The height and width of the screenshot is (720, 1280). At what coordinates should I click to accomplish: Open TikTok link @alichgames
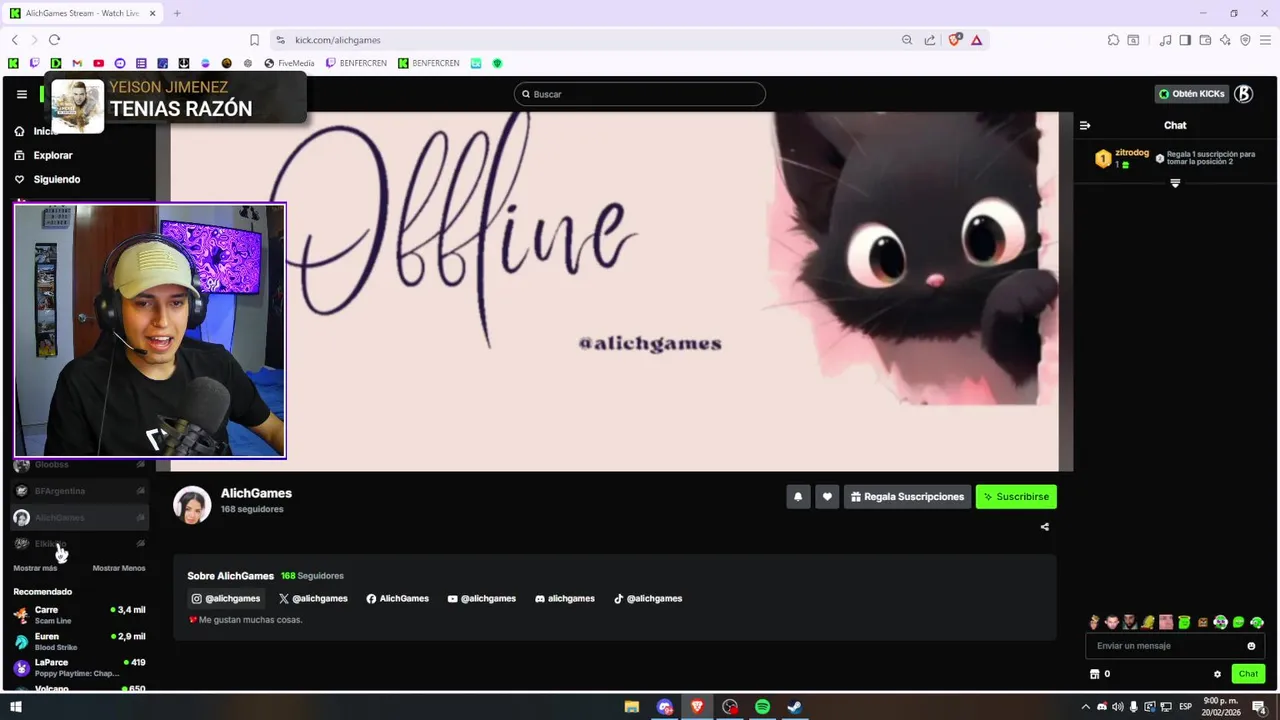click(648, 599)
